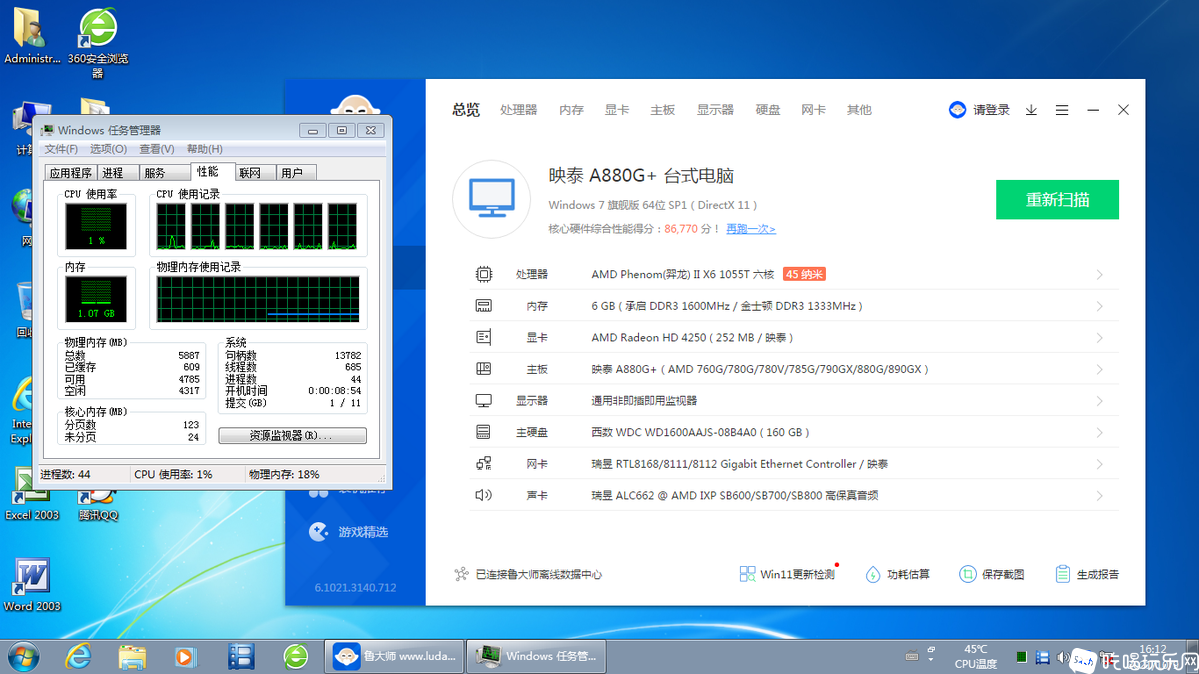Click the 请登录 user avatar icon

(x=957, y=110)
